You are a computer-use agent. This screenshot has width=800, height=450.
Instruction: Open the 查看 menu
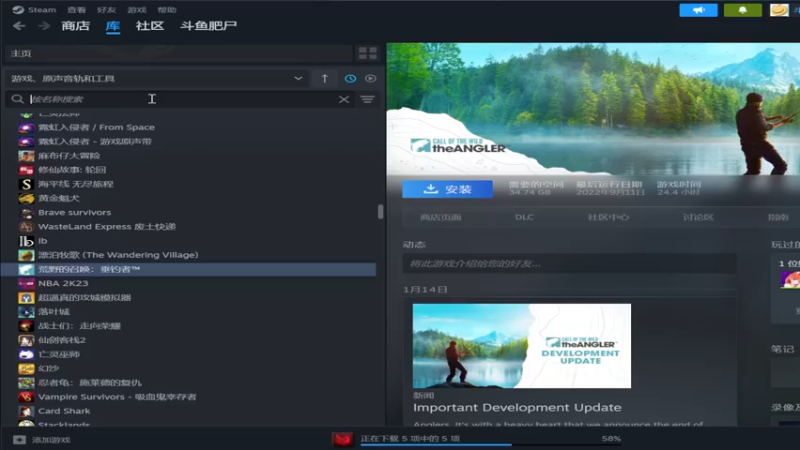click(77, 10)
